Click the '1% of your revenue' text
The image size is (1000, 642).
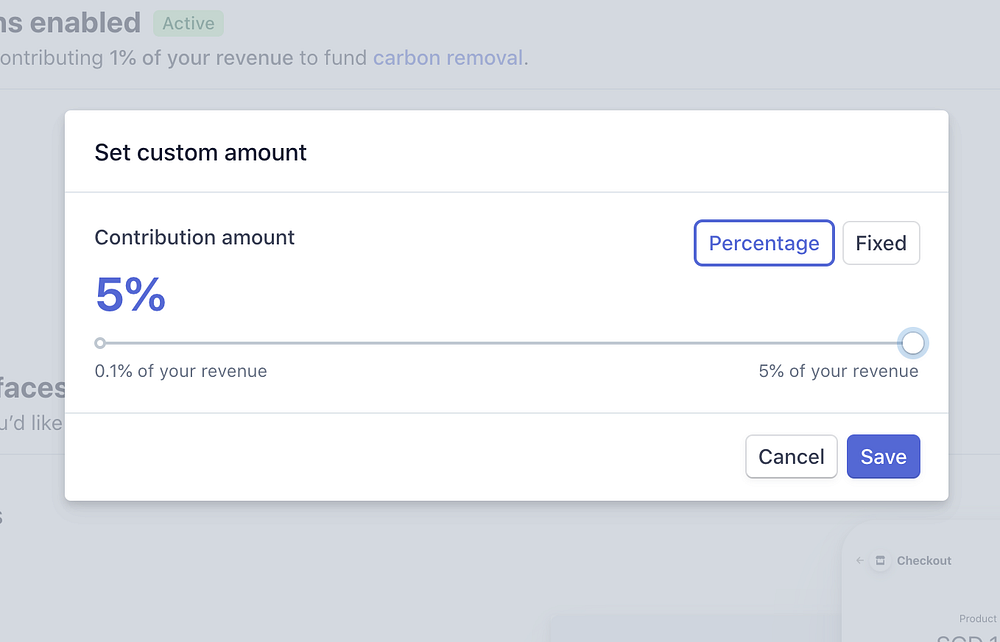(x=201, y=57)
